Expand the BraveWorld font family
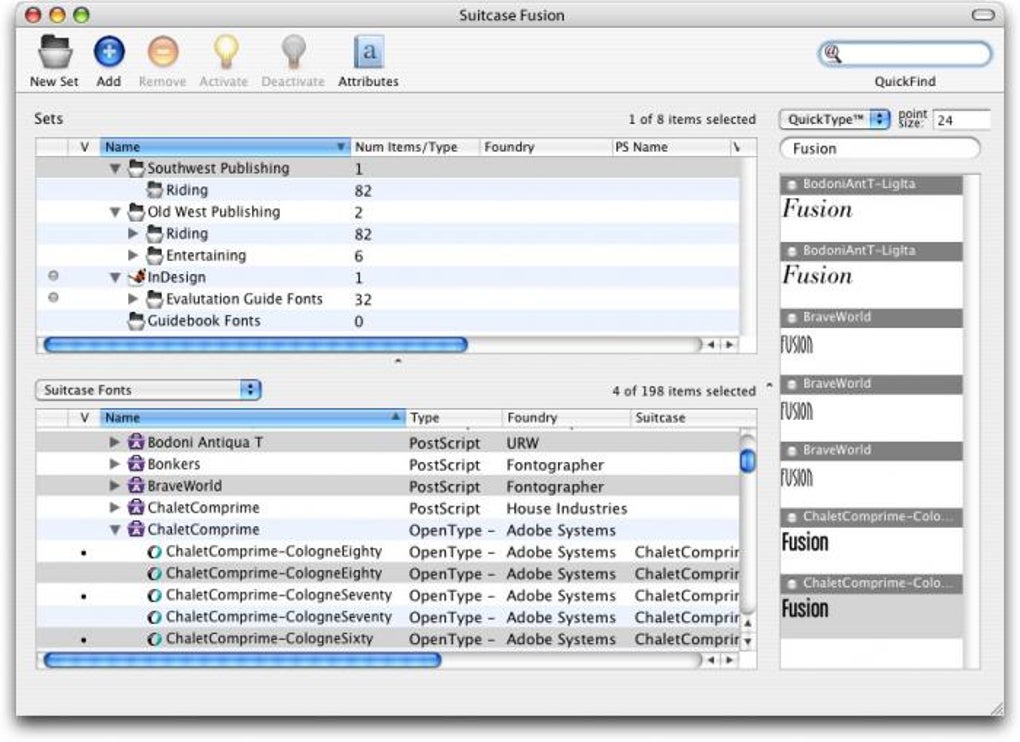Screen dimensions: 1020x742 (x=114, y=485)
